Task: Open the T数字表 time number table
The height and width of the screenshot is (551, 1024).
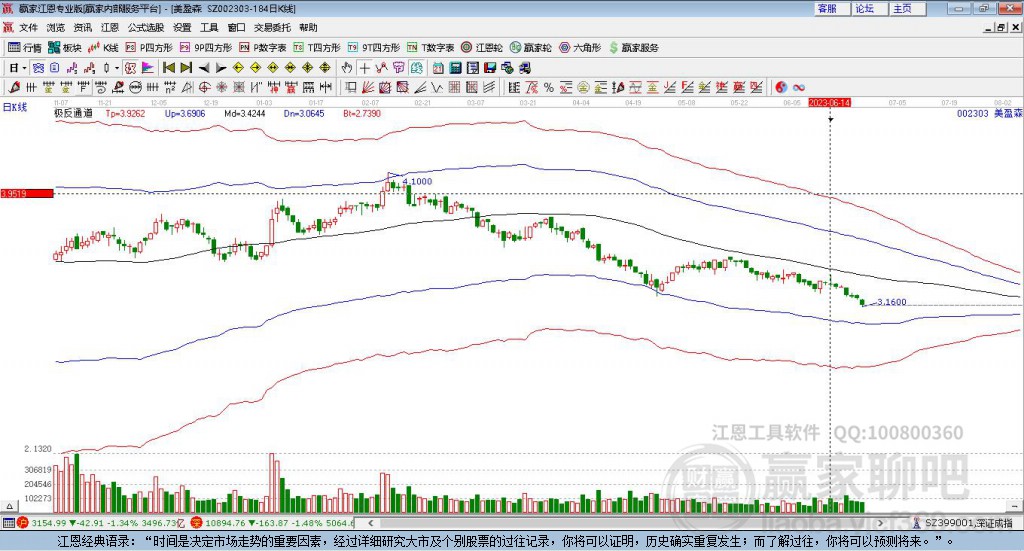Action: point(430,48)
